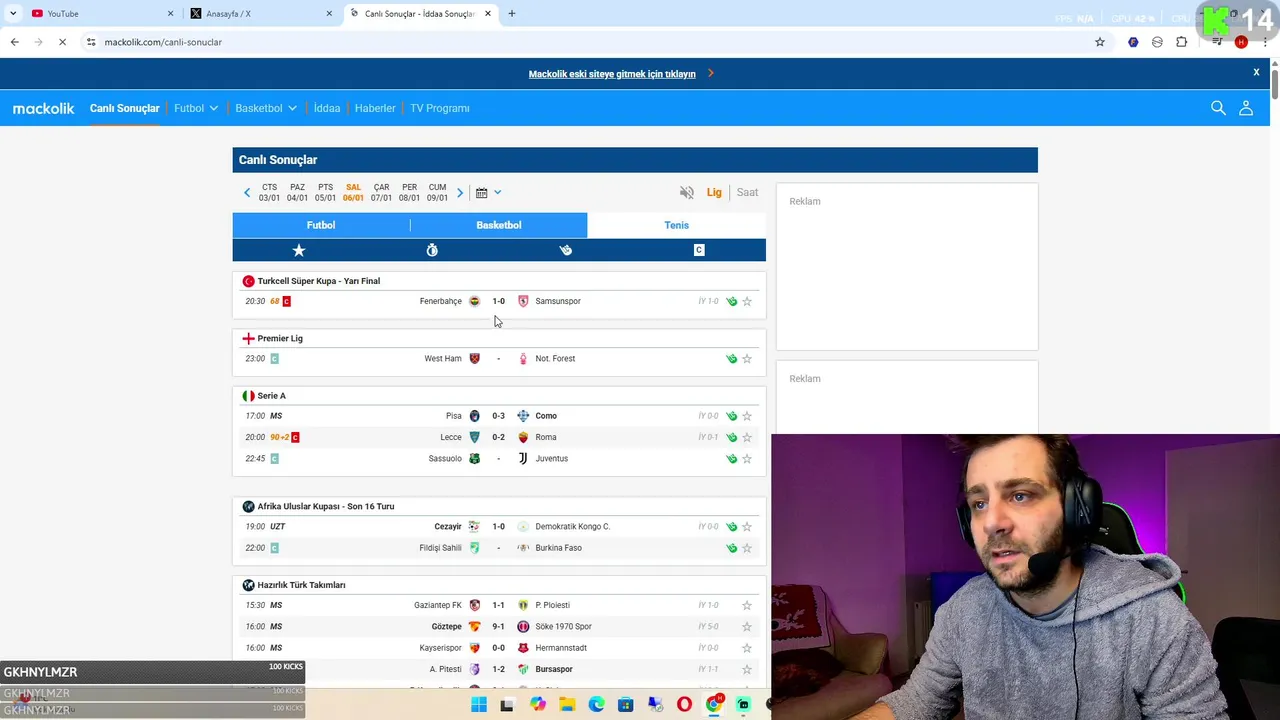The image size is (1280, 720).
Task: Select Canlı Sonuçlar in top navigation
Action: 124,108
